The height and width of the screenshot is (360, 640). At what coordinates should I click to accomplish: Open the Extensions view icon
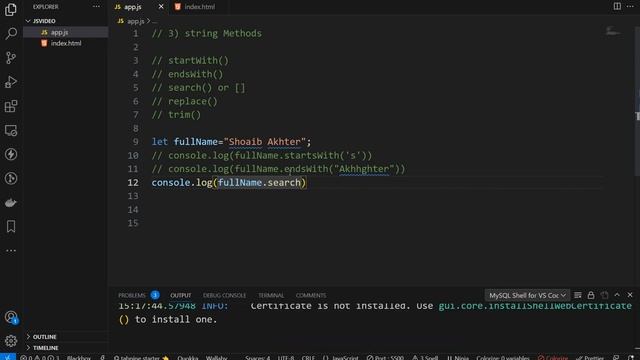[11, 106]
